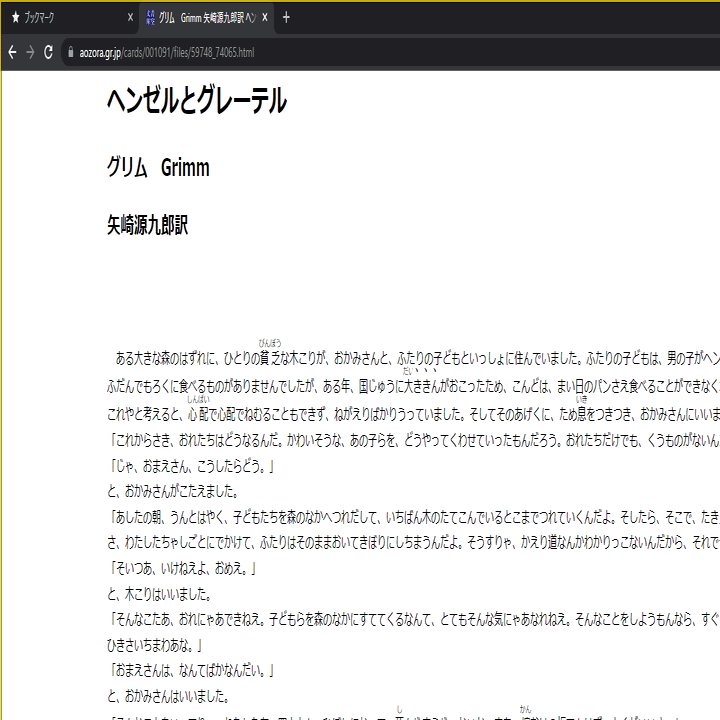Viewport: 720px width, 720px height.
Task: View site info via the lock icon
Action: 70,52
